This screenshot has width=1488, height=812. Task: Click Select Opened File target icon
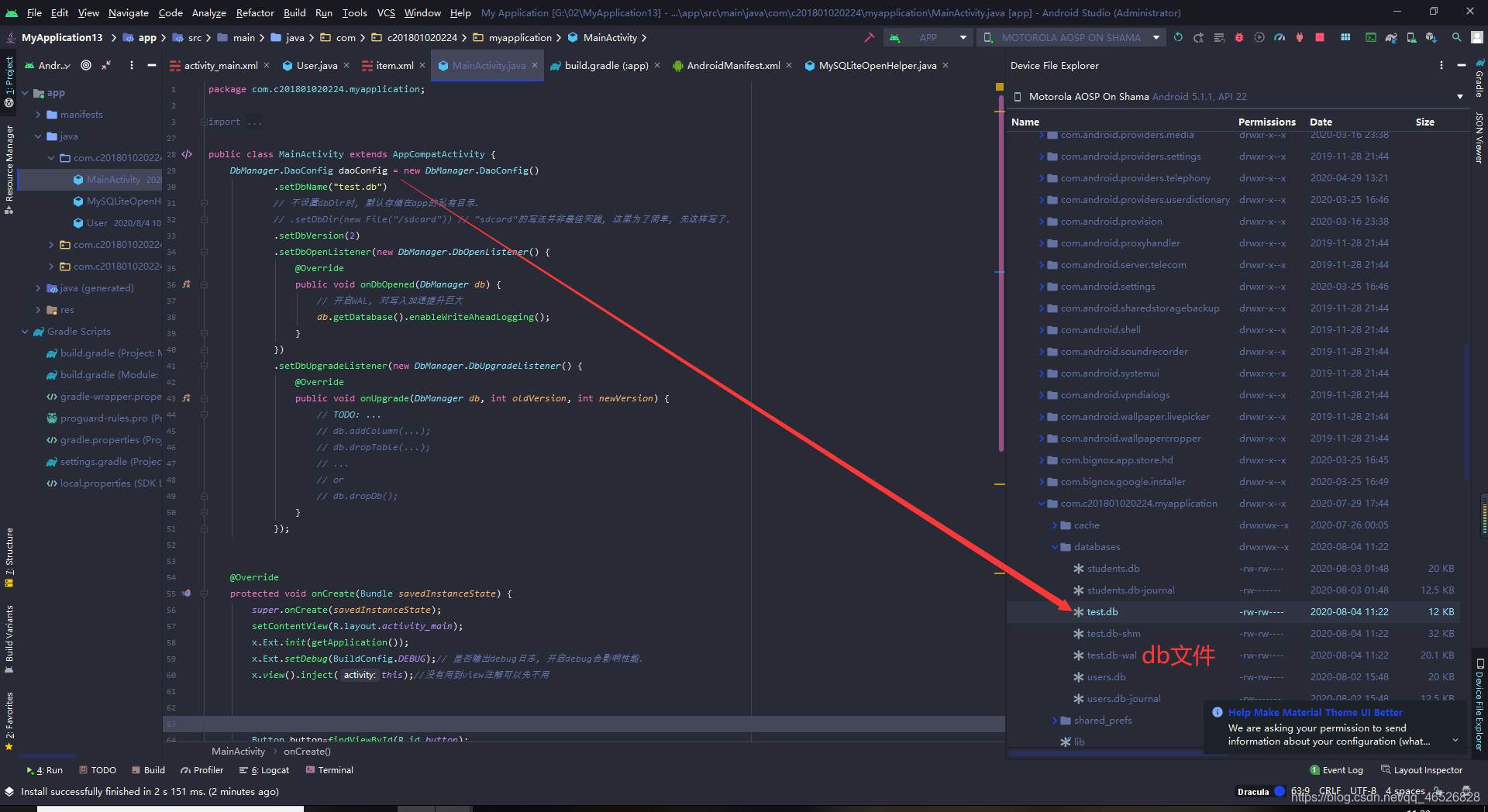click(86, 66)
